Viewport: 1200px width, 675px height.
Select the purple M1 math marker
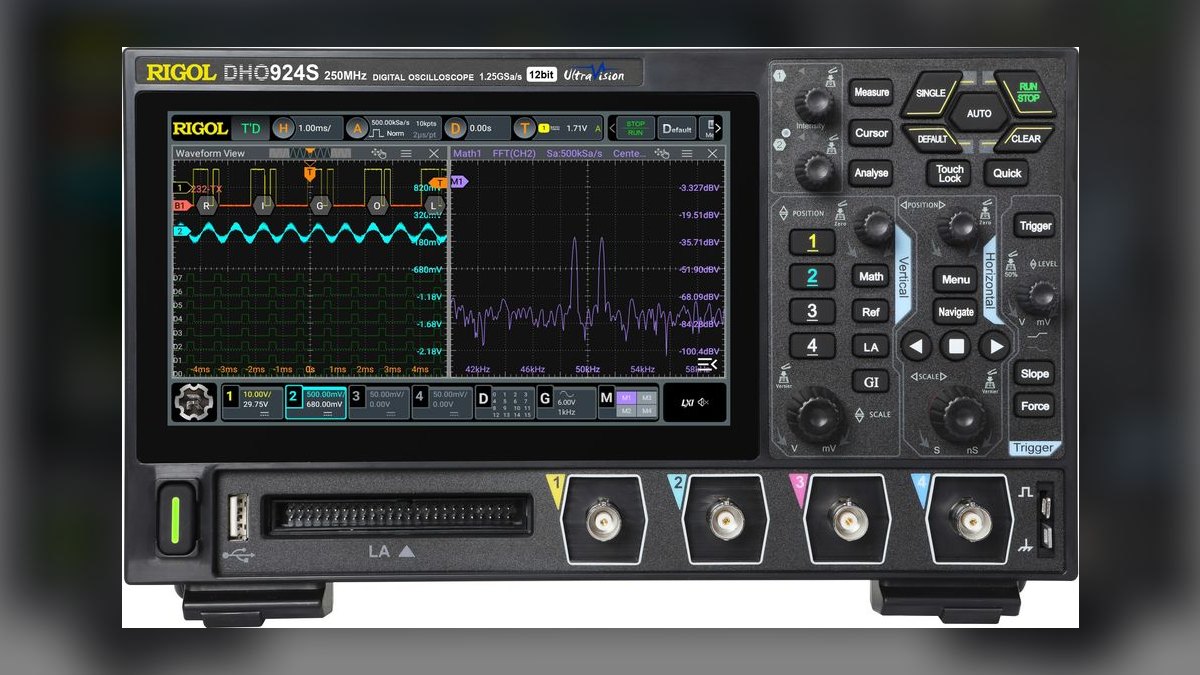[459, 182]
